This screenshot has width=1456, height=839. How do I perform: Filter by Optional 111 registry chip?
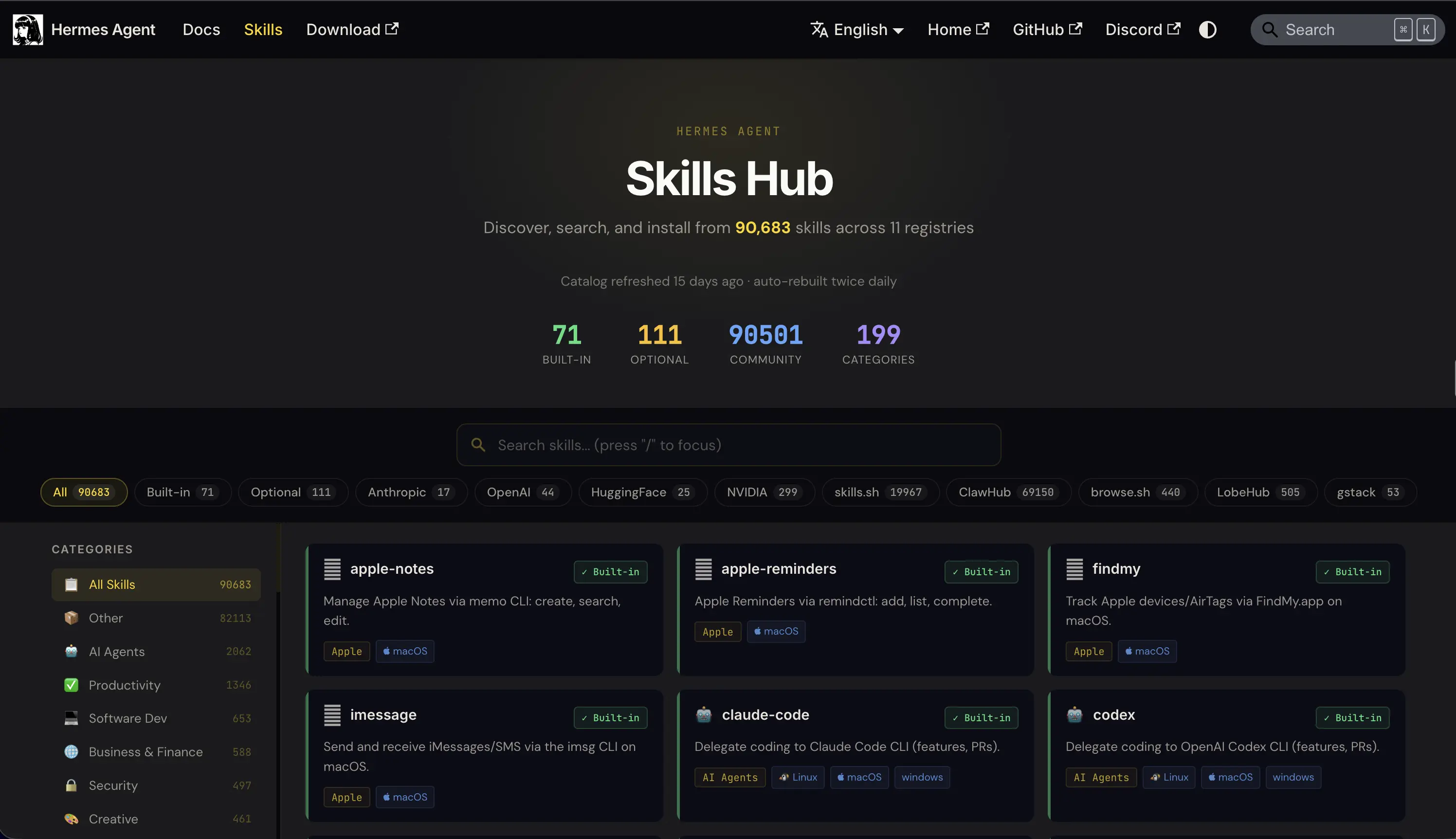(293, 492)
